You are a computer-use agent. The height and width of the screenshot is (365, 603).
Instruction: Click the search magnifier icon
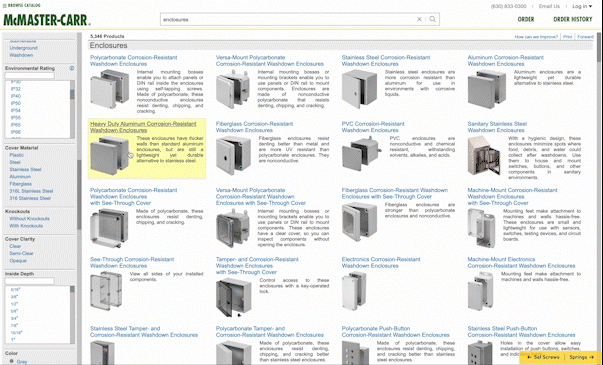point(433,19)
